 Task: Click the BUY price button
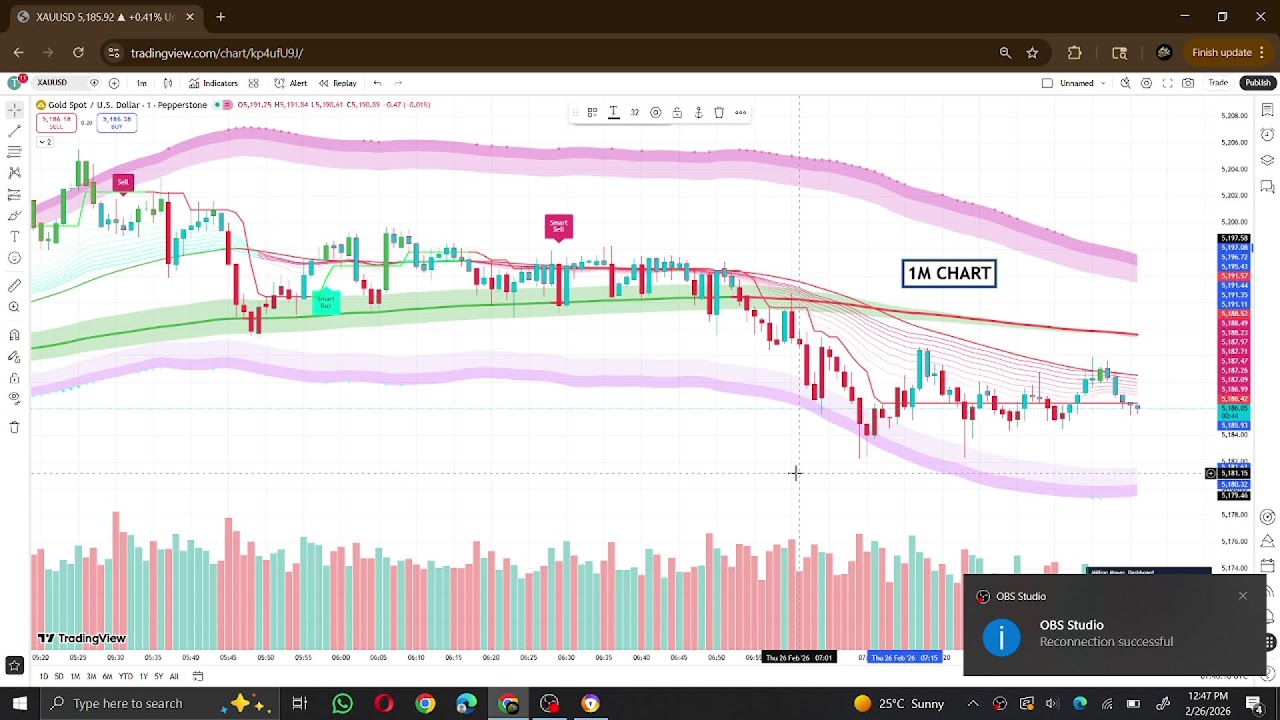(x=117, y=122)
